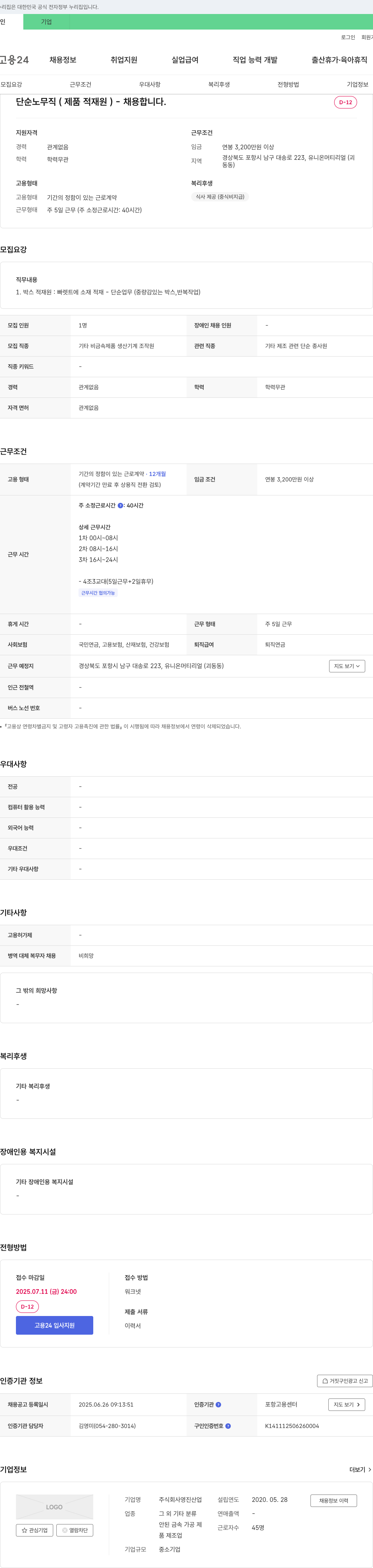Click the siren icon in 거짓구인광고 신고
The width and height of the screenshot is (373, 1568).
[325, 1381]
